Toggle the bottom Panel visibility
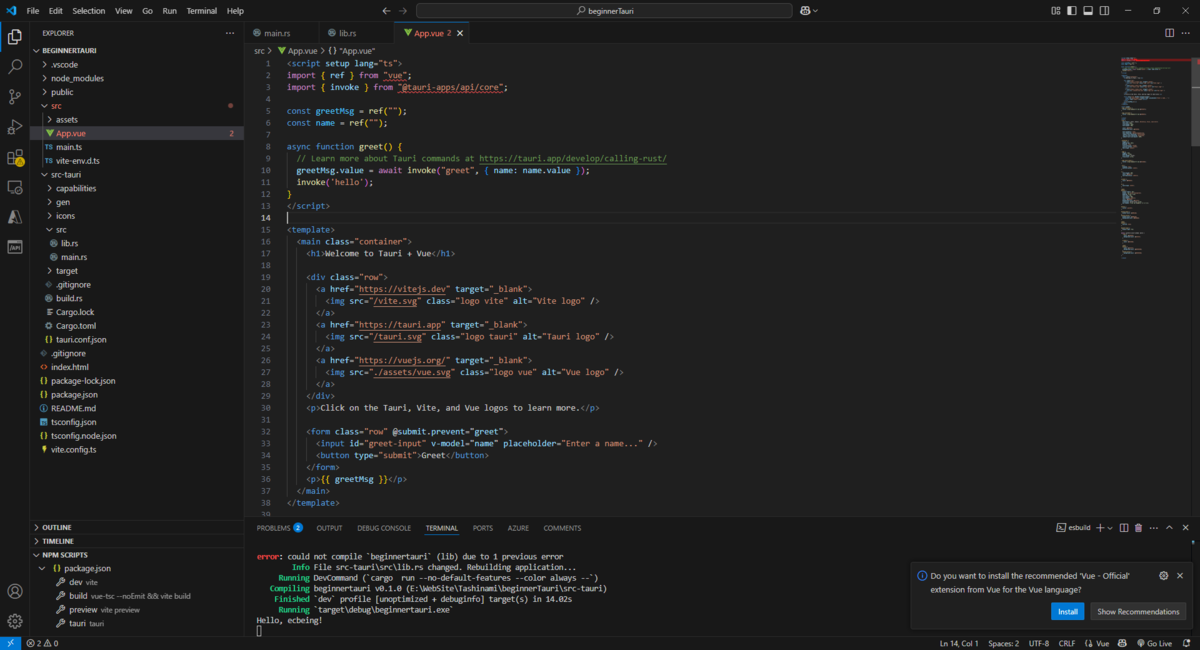1200x650 pixels. (1087, 11)
